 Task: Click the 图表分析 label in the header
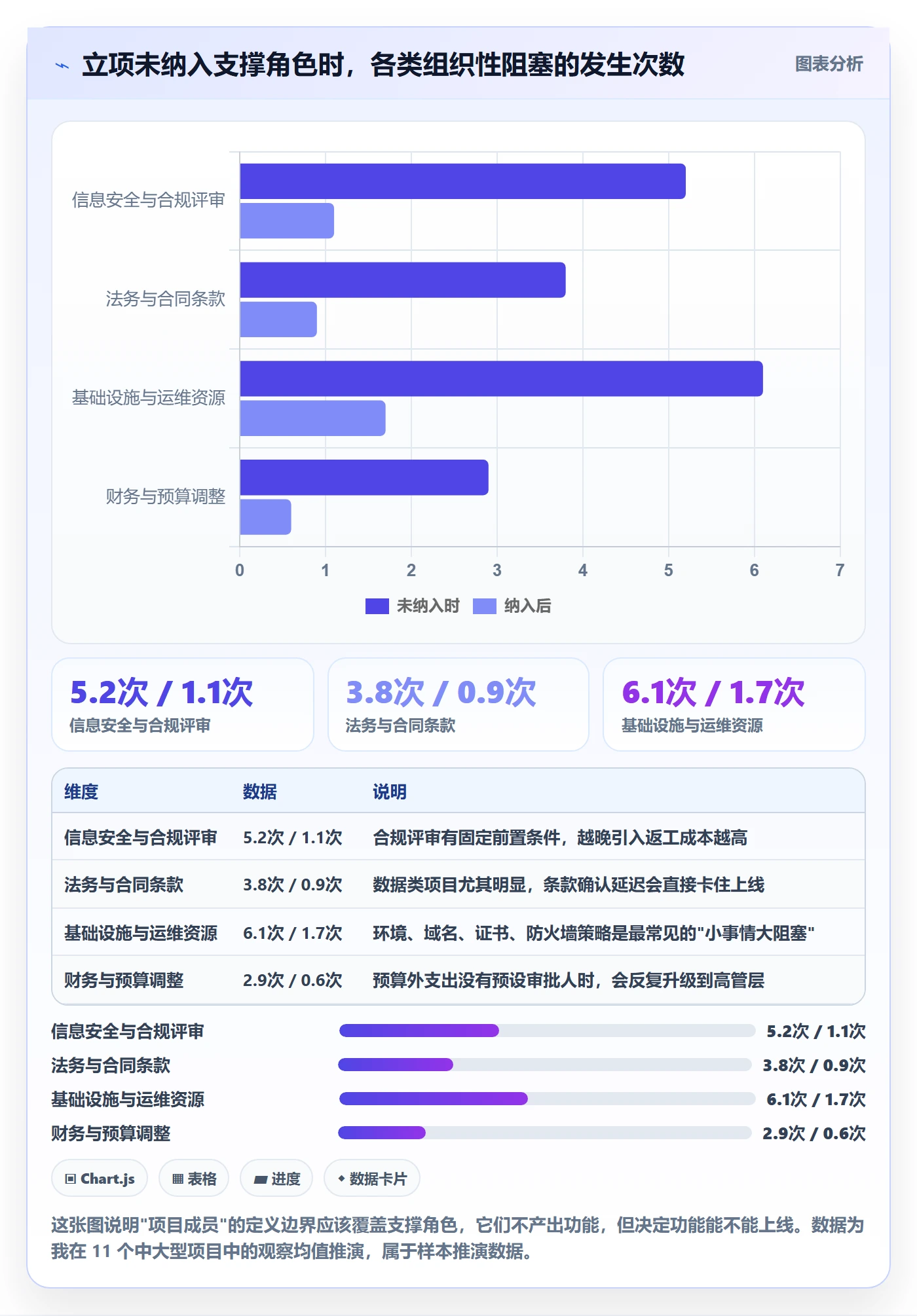pos(829,64)
